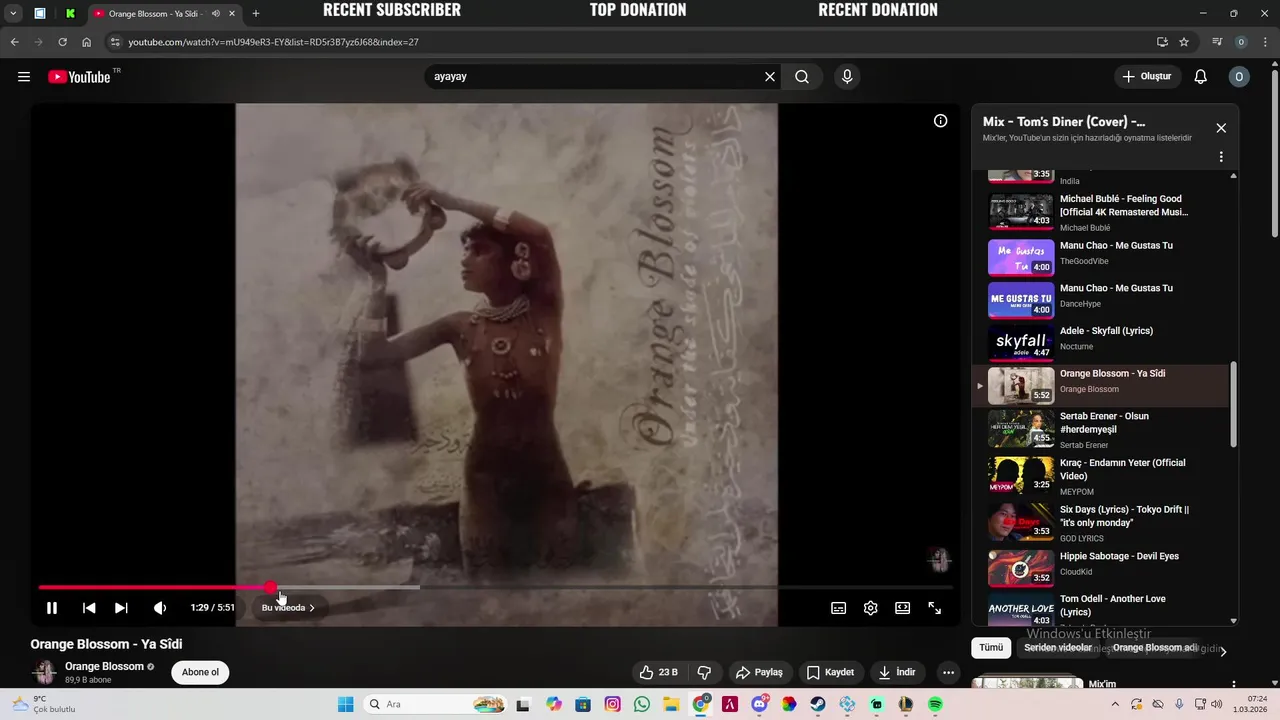Open Chrome three-dot menu
Image resolution: width=1280 pixels, height=720 pixels.
pyautogui.click(x=1266, y=42)
